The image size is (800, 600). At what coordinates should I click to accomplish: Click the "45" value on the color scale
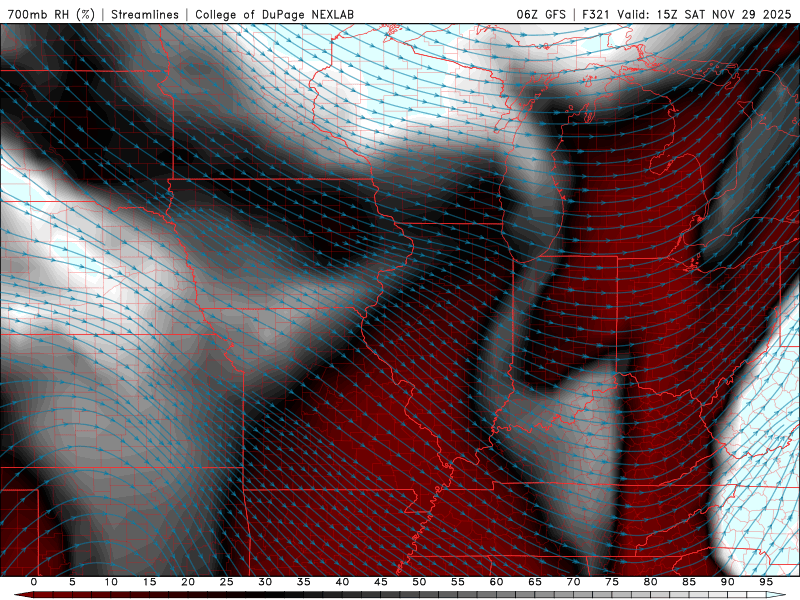point(381,582)
